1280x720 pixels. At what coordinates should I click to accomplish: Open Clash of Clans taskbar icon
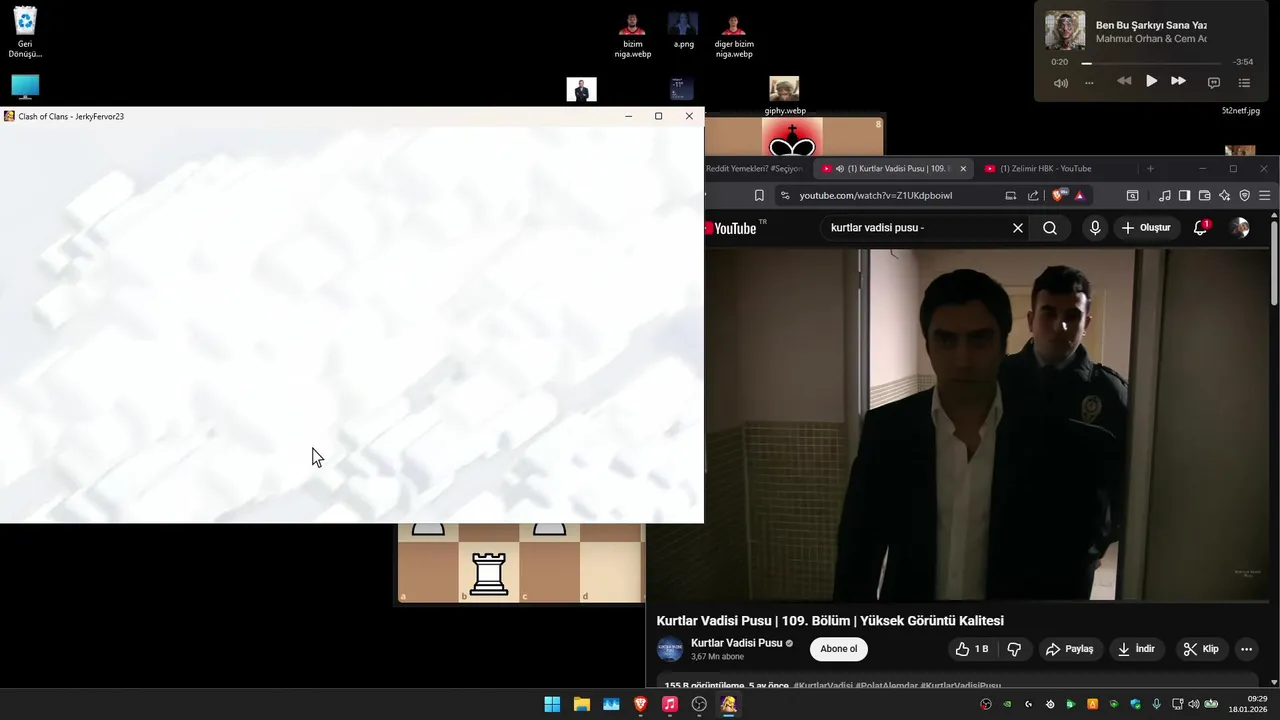pos(729,704)
